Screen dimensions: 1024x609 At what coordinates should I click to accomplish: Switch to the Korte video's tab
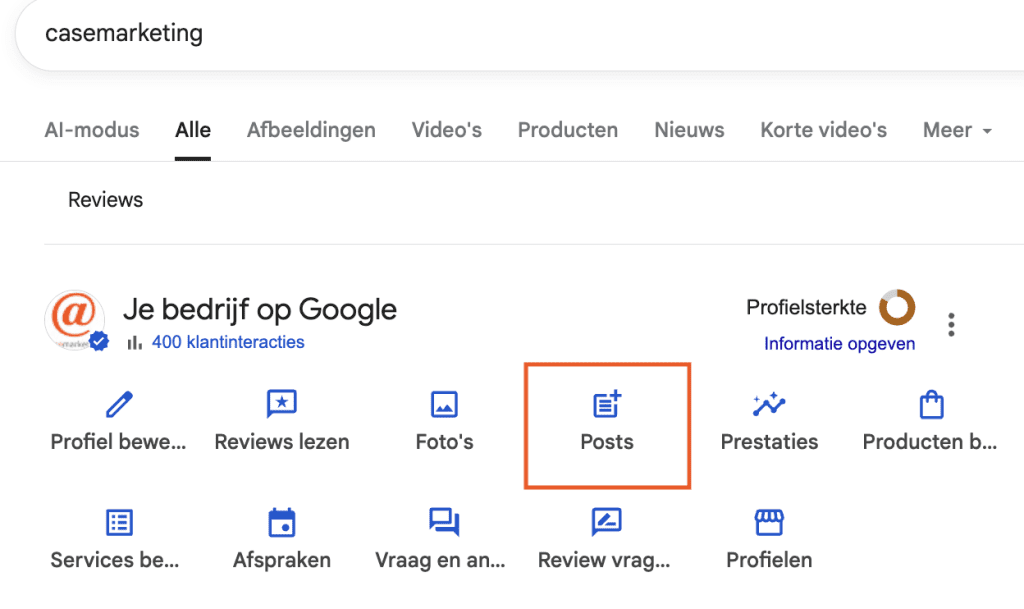coord(824,130)
